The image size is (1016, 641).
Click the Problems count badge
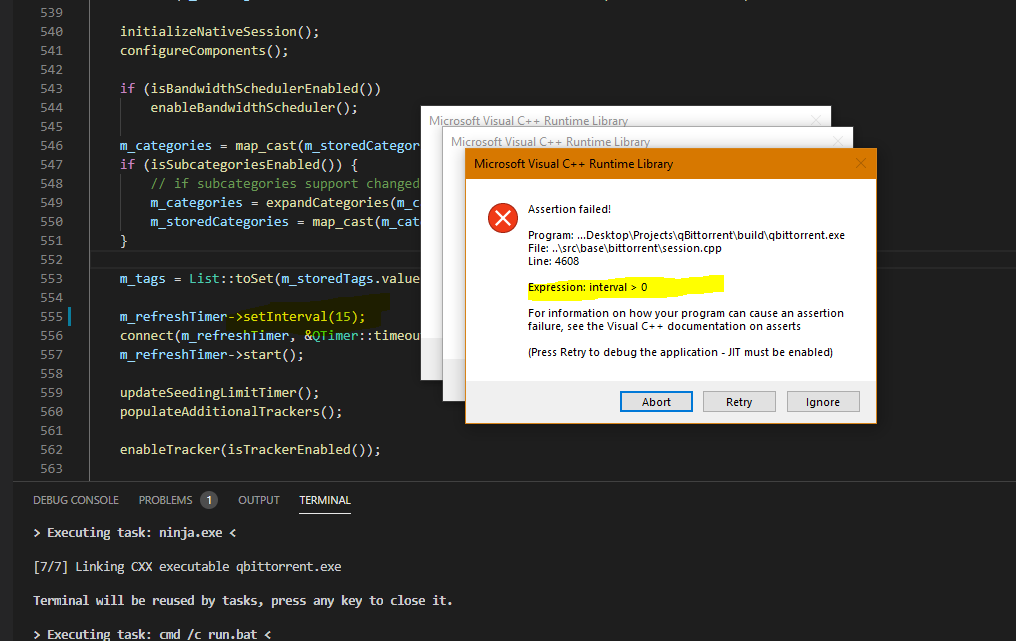click(x=208, y=500)
